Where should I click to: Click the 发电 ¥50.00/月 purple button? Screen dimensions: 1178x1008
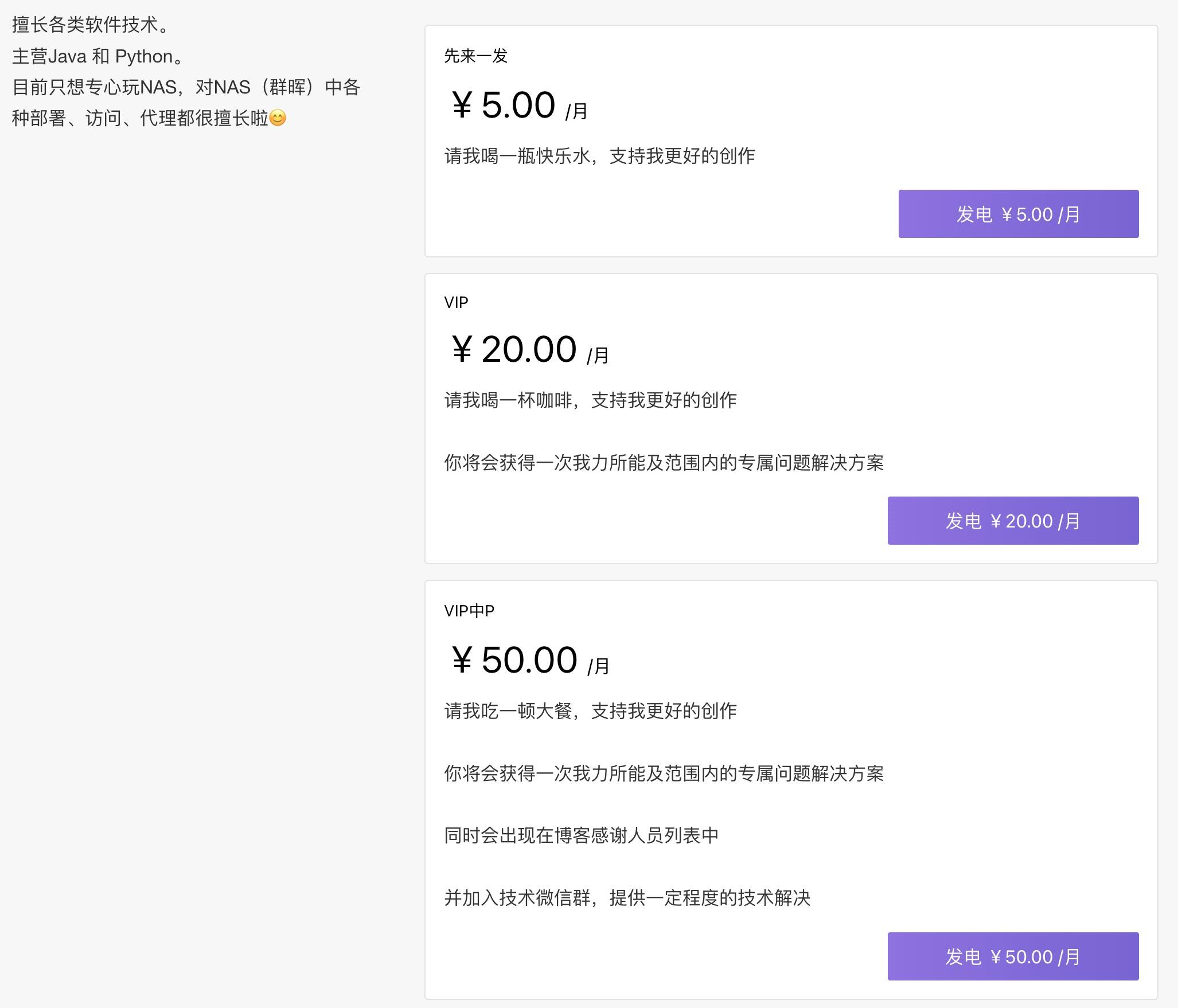pos(1012,956)
